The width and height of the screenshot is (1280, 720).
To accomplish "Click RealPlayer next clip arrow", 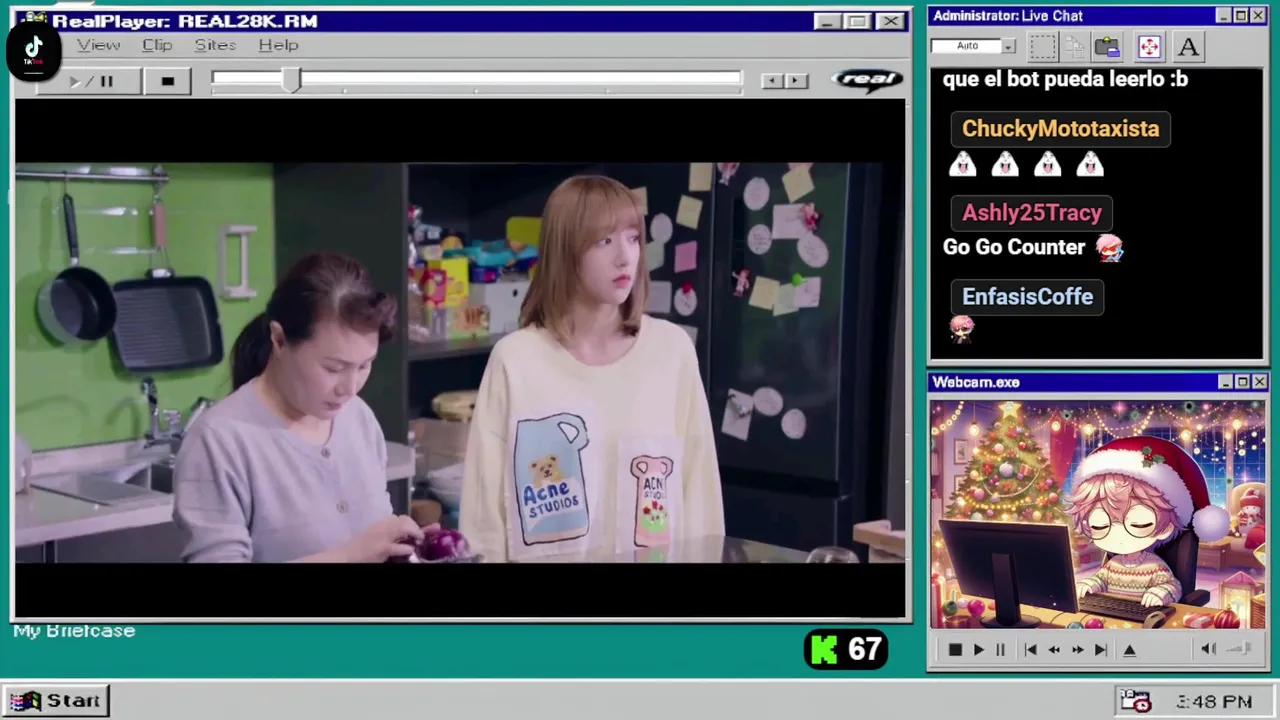I will coord(796,81).
